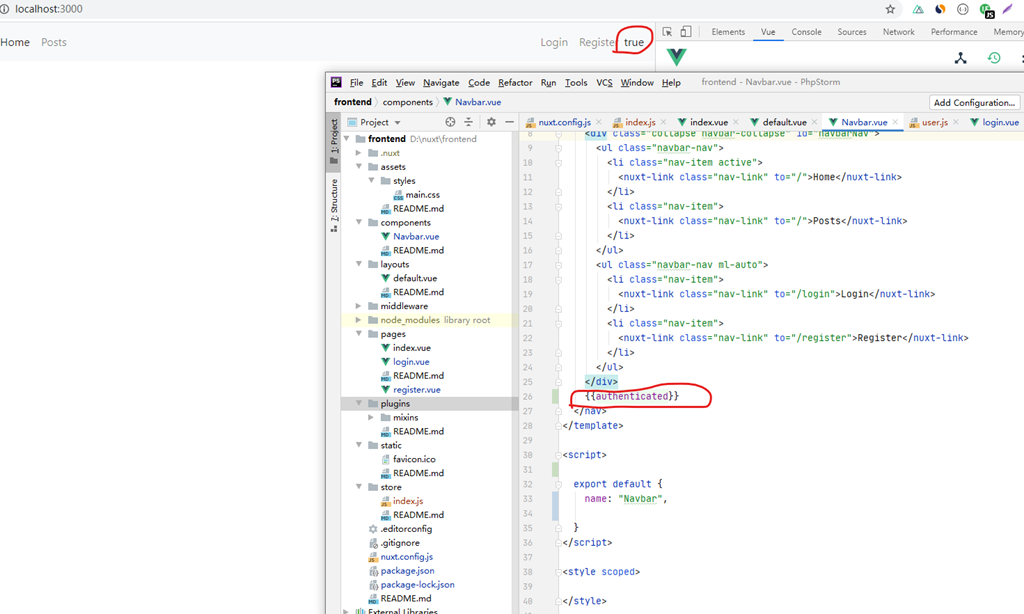Viewport: 1024px width, 614px height.
Task: Collapse the store folder
Action: coord(359,487)
